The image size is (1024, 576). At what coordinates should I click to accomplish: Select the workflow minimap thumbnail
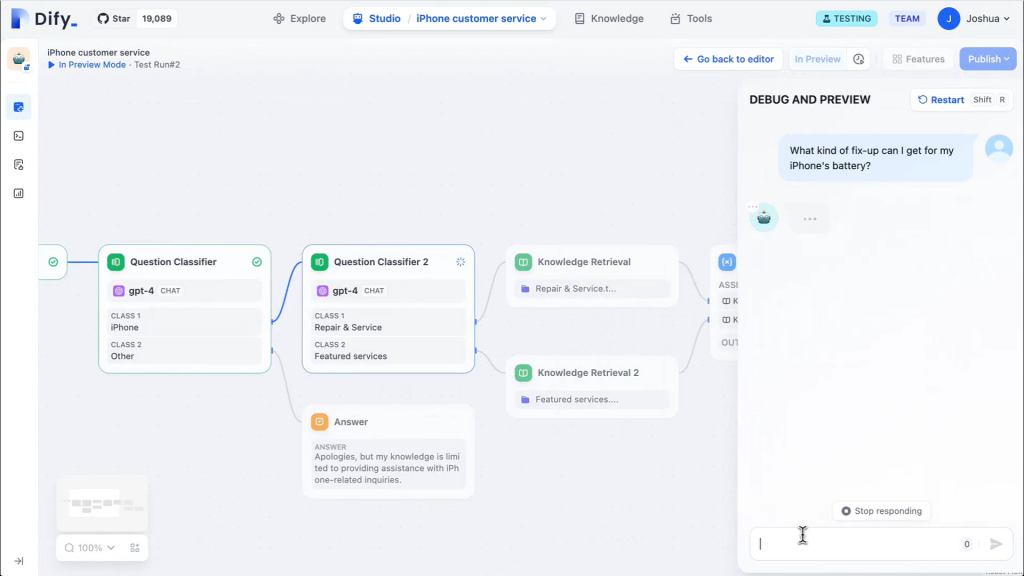pos(102,503)
